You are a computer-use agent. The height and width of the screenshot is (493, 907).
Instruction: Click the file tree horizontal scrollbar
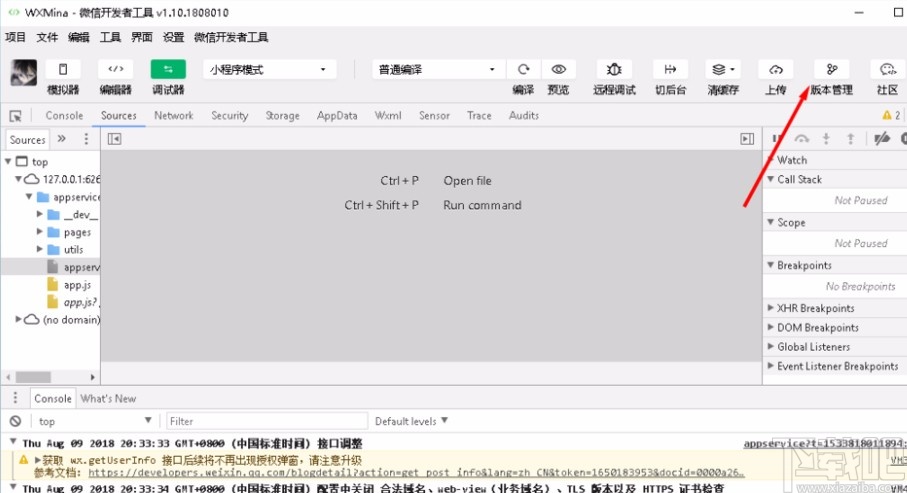34,377
